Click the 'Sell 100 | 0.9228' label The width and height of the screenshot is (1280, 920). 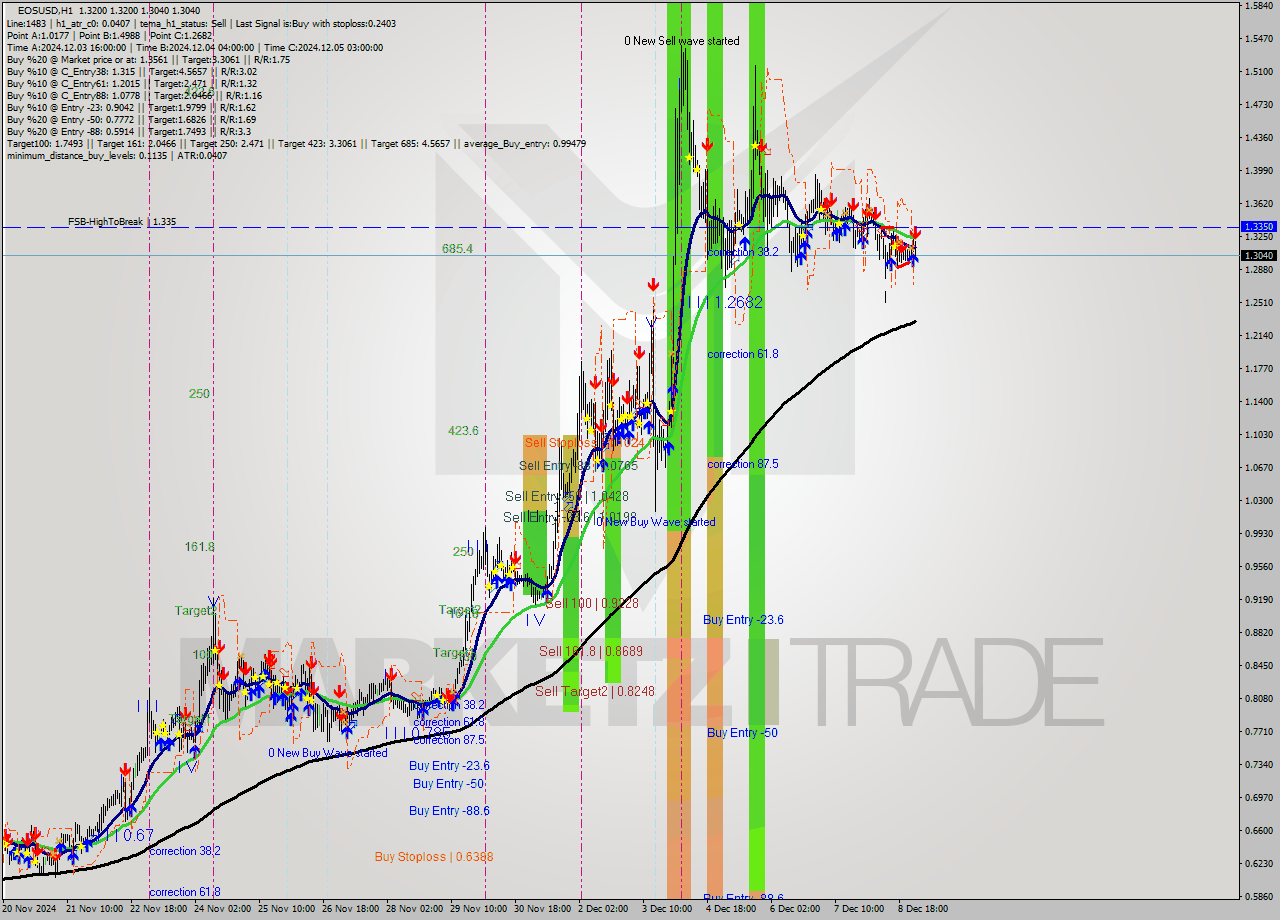tap(592, 603)
